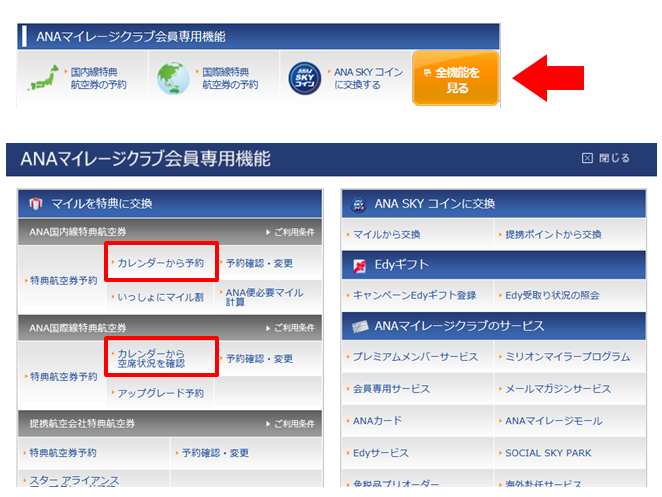Click the gift box icon beside マイルを特典に交換
662x497 pixels.
tap(36, 204)
